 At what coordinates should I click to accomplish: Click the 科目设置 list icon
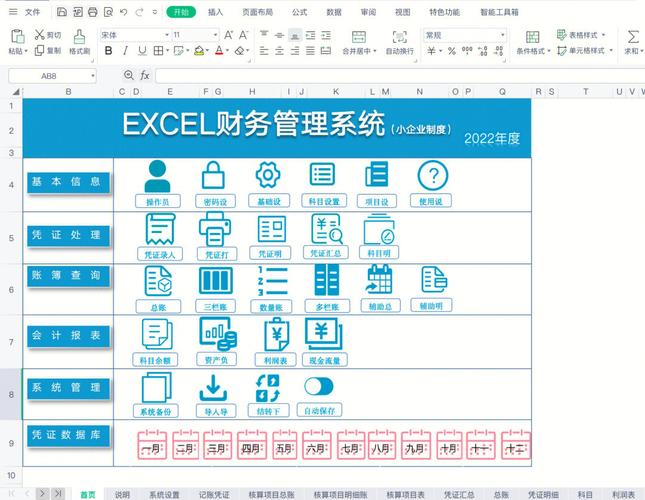(322, 174)
